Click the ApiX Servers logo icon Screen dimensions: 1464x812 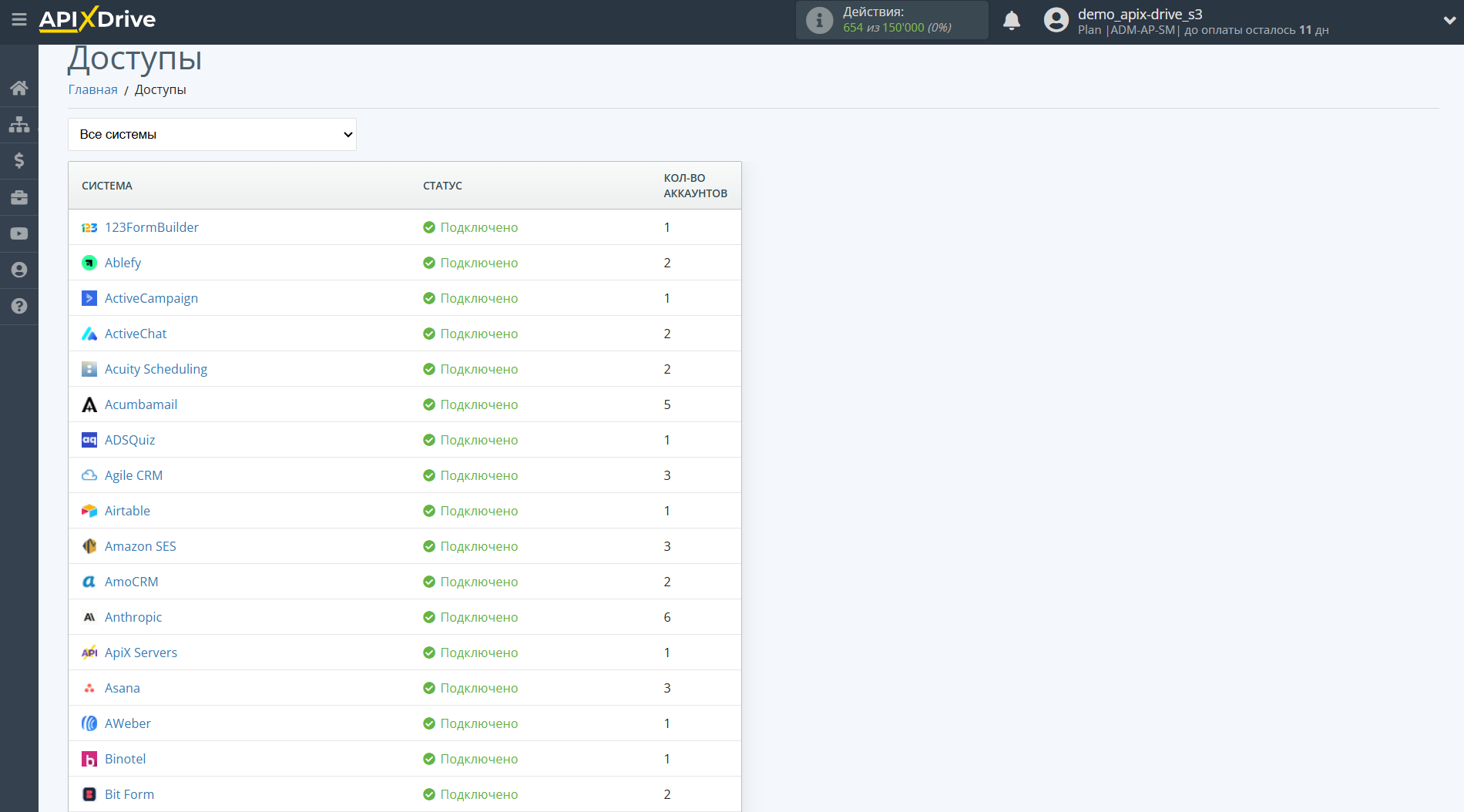click(89, 653)
